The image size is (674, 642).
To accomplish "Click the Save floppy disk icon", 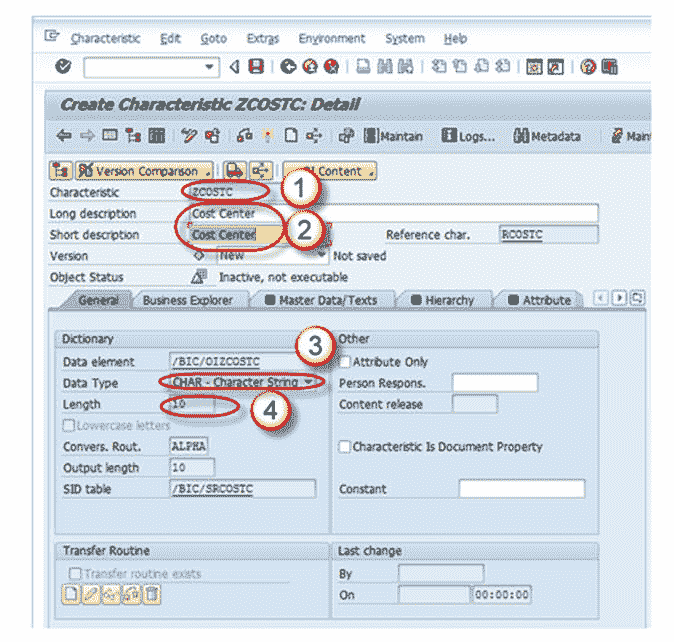I will (256, 67).
